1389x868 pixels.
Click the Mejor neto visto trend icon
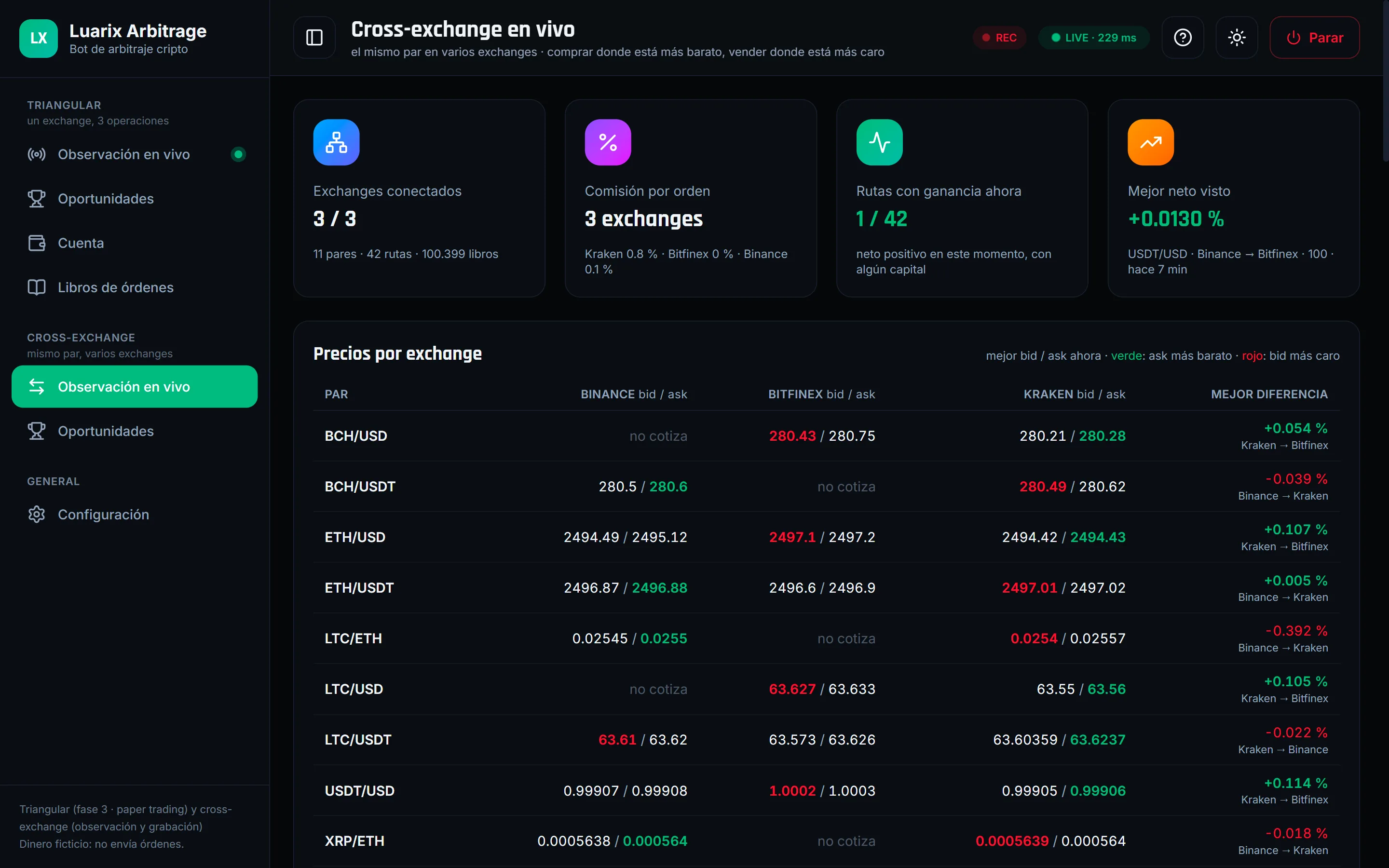click(1151, 142)
